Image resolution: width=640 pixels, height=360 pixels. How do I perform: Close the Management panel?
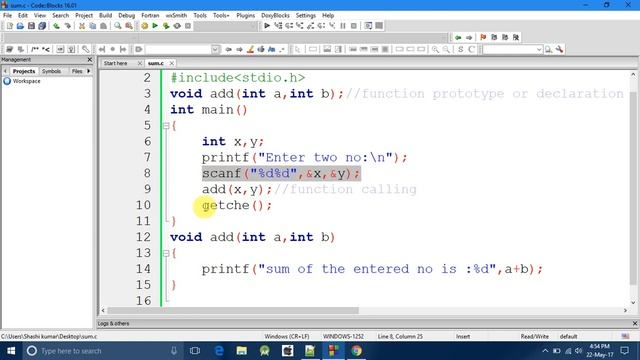[90, 60]
